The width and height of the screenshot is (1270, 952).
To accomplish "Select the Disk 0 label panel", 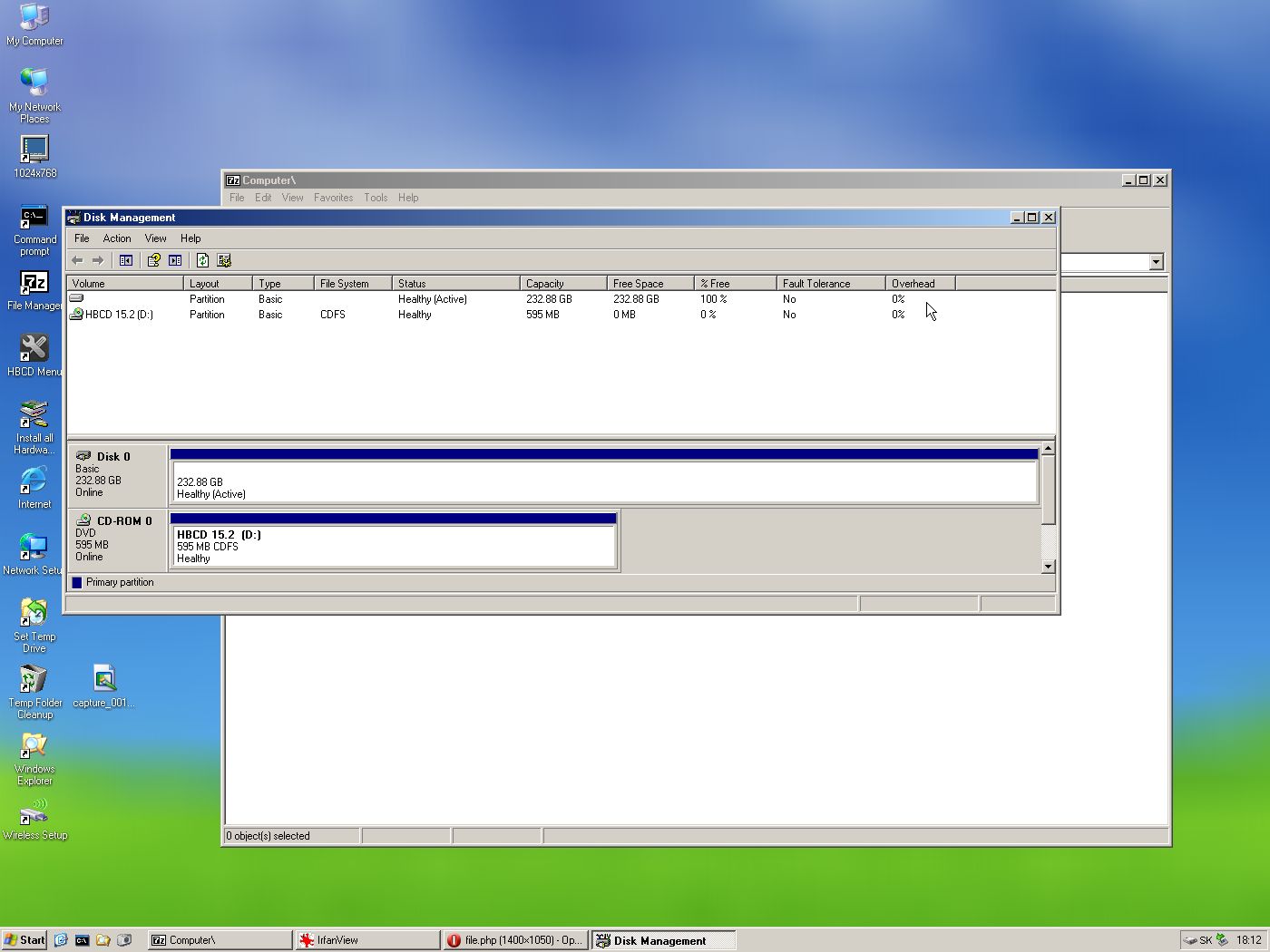I will 117,475.
